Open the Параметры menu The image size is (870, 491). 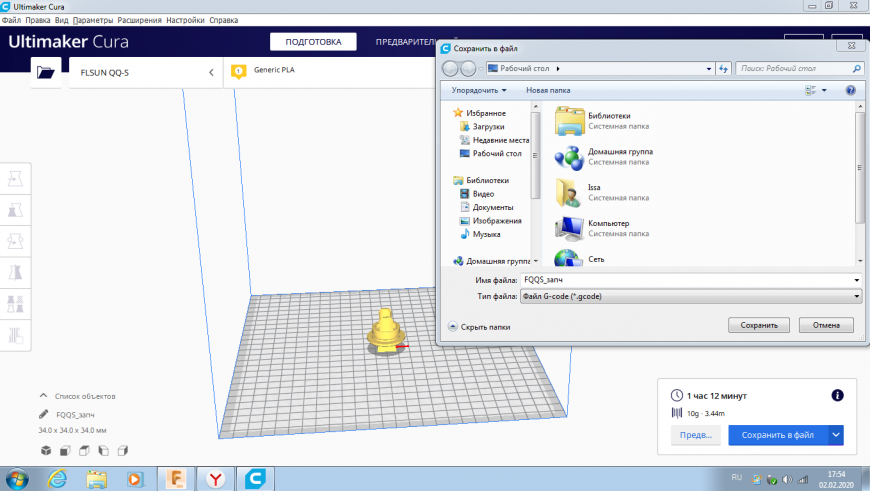[x=93, y=20]
